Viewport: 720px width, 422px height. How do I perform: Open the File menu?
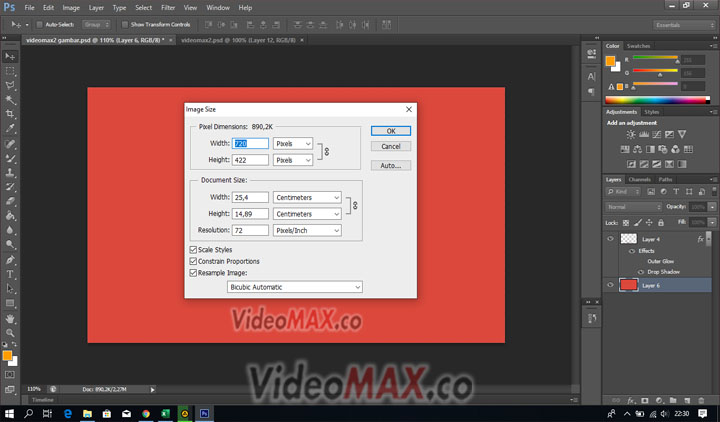tap(29, 8)
